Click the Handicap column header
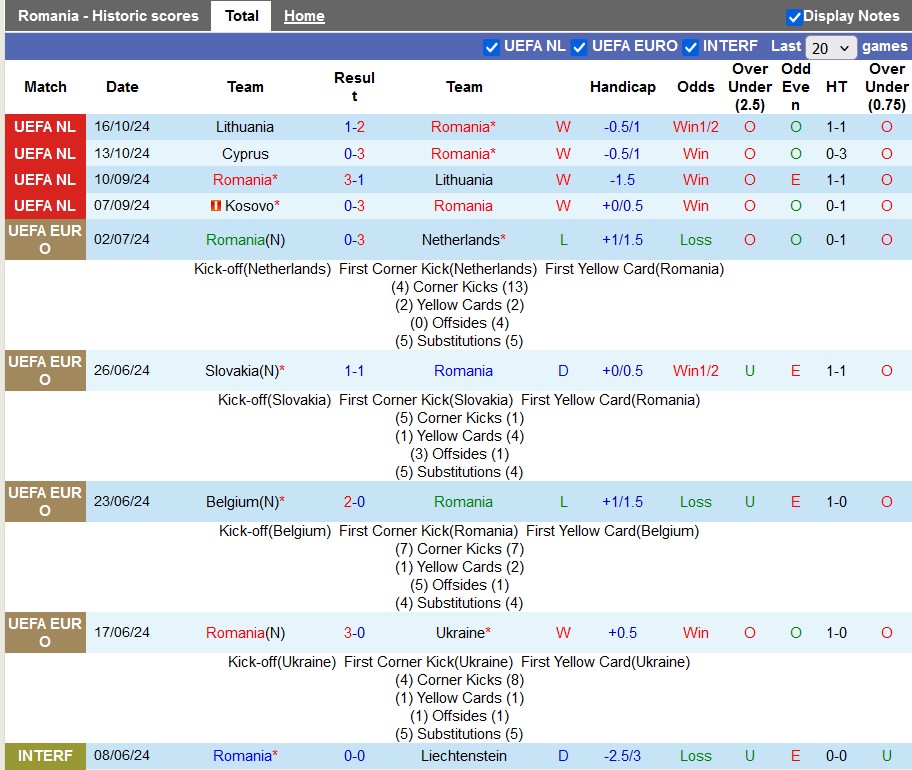 [622, 87]
